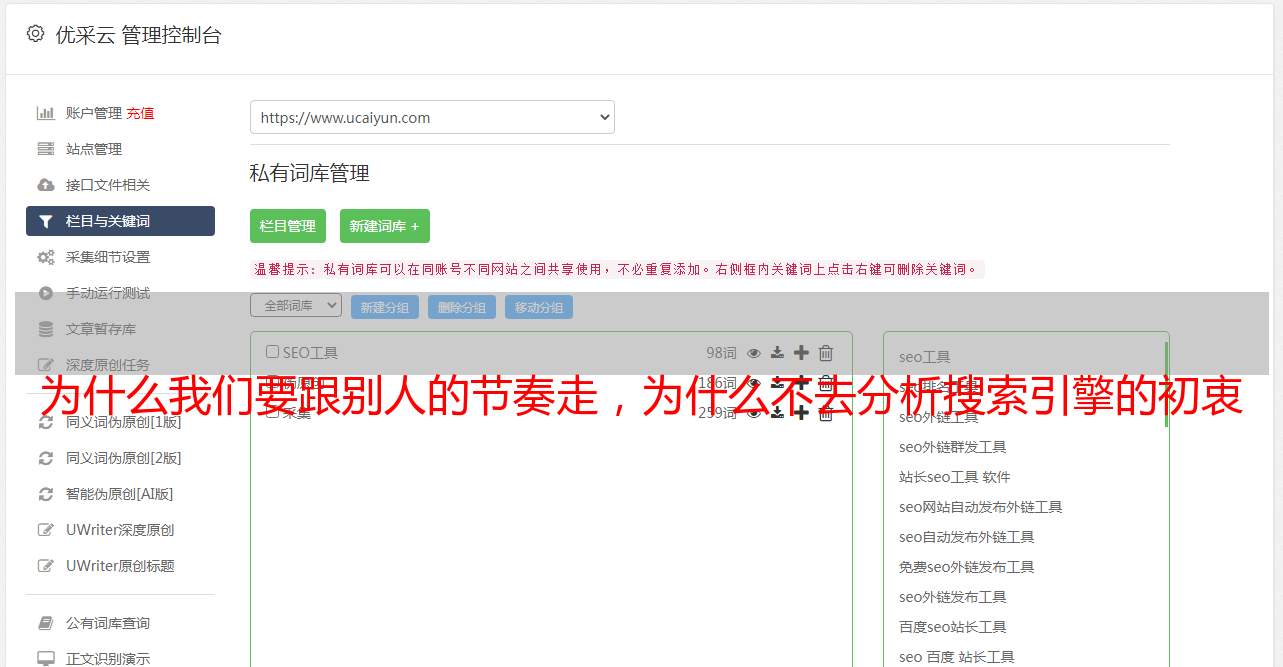This screenshot has width=1283, height=667.
Task: Click the plus icon on SEO工具 row
Action: 801,352
